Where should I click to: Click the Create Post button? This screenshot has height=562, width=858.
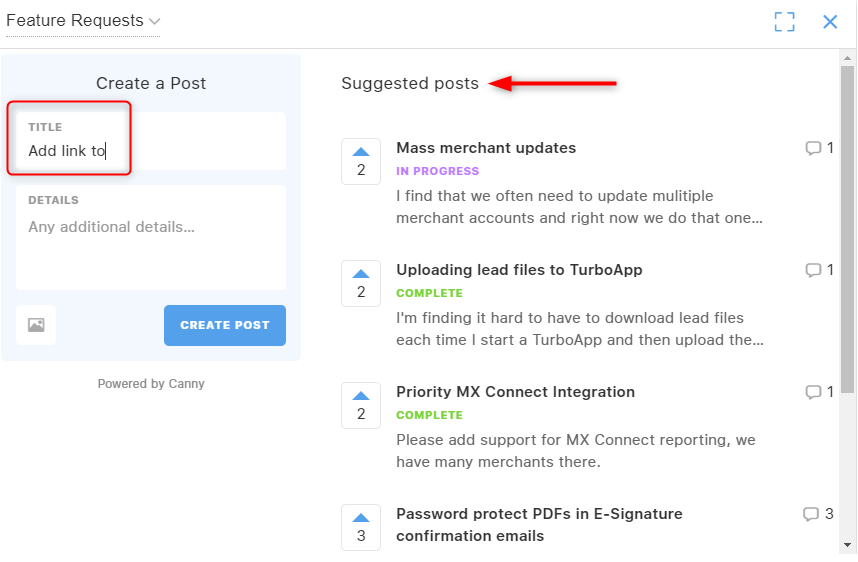click(225, 325)
